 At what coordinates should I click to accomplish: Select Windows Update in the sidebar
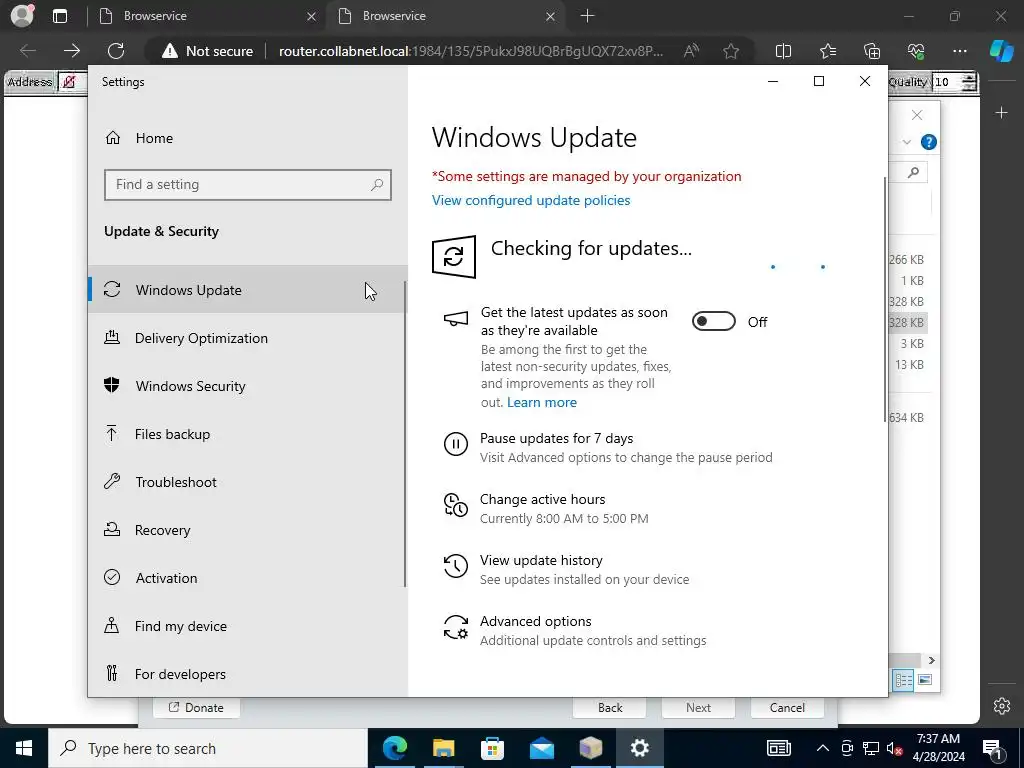pyautogui.click(x=247, y=289)
